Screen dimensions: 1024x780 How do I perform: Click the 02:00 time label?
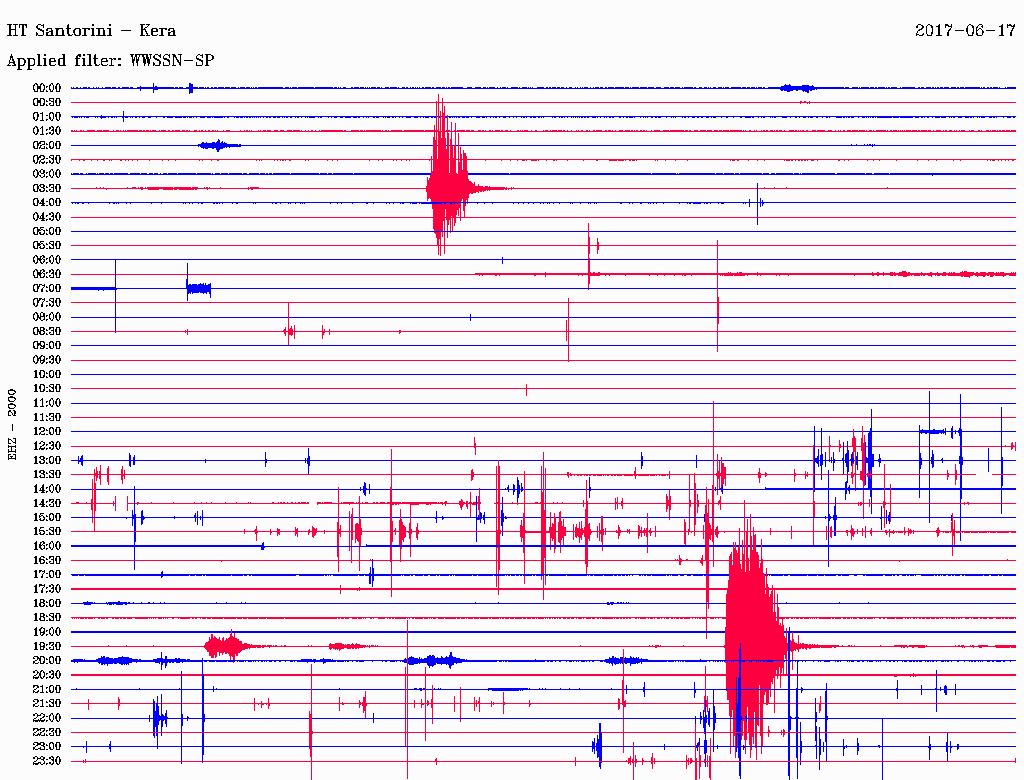(47, 146)
